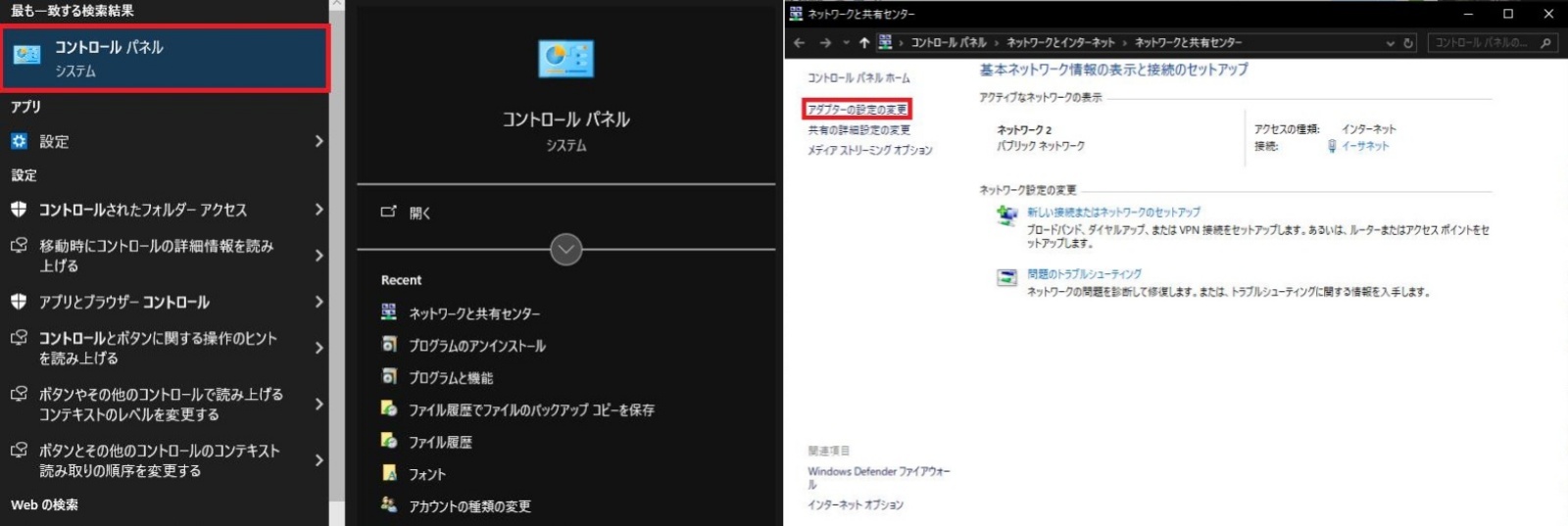Select フォント text in Recent
Screen dimensions: 1568x526
pyautogui.click(x=427, y=474)
